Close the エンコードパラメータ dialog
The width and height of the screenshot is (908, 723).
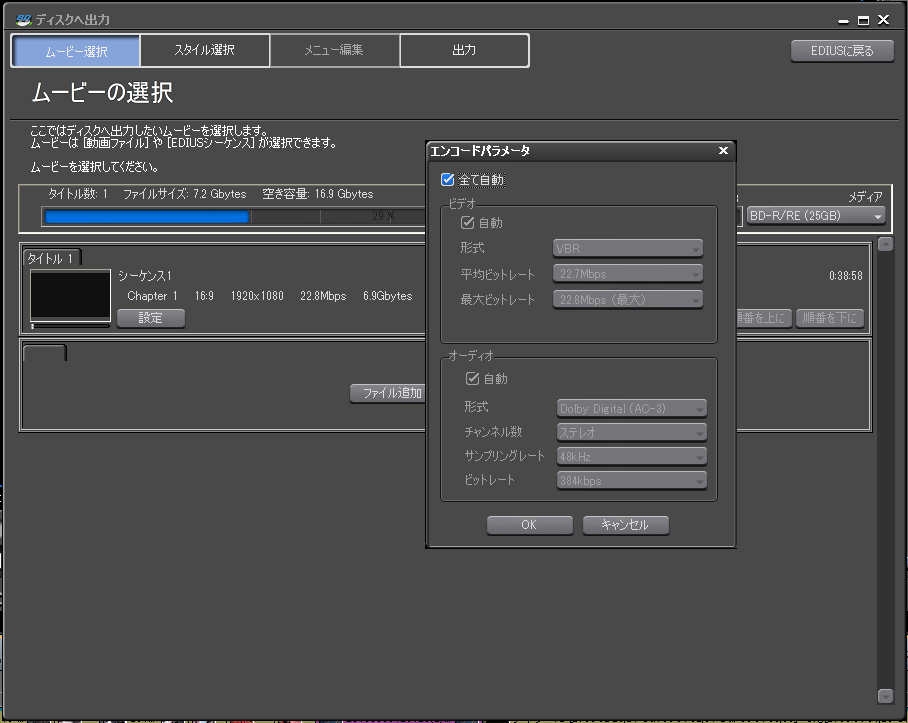(723, 151)
